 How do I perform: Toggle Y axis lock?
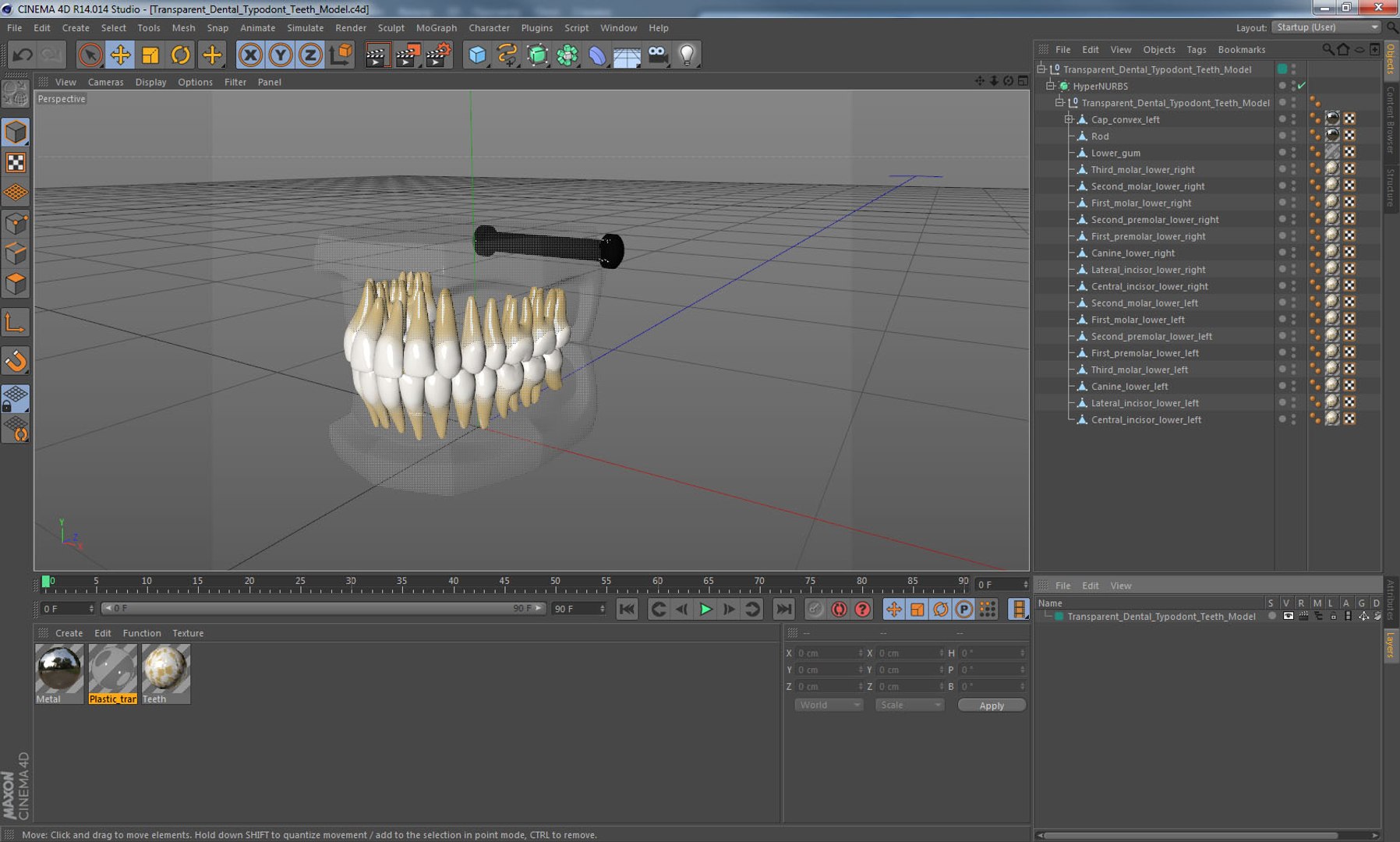[281, 55]
